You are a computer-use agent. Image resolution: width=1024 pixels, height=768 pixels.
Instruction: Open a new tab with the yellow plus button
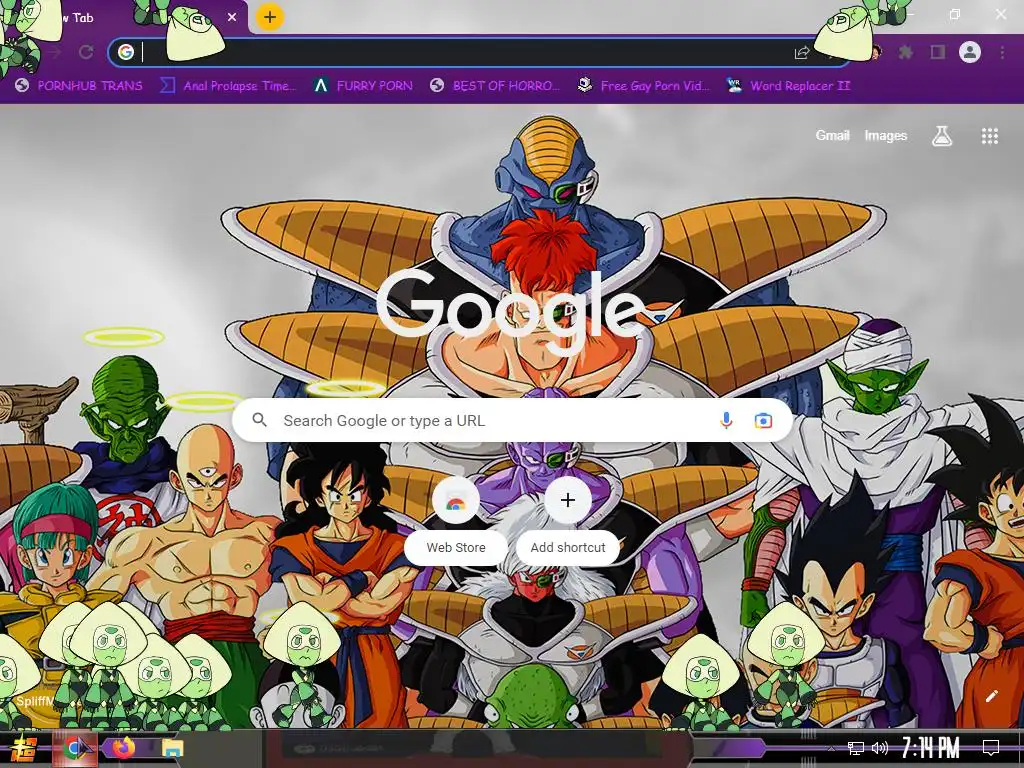[x=270, y=17]
